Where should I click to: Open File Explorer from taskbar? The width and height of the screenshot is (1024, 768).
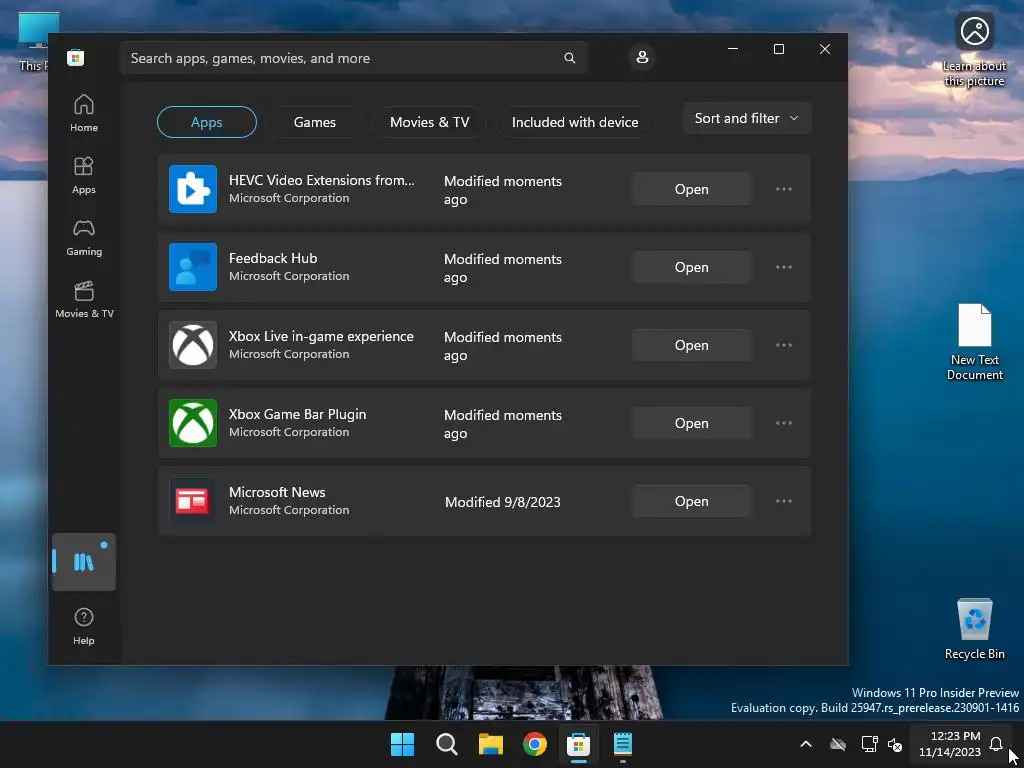click(490, 744)
